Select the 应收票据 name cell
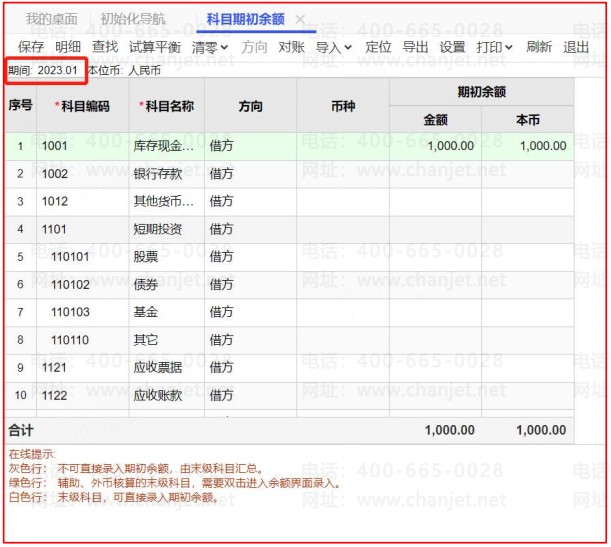611x547 pixels. tap(167, 368)
